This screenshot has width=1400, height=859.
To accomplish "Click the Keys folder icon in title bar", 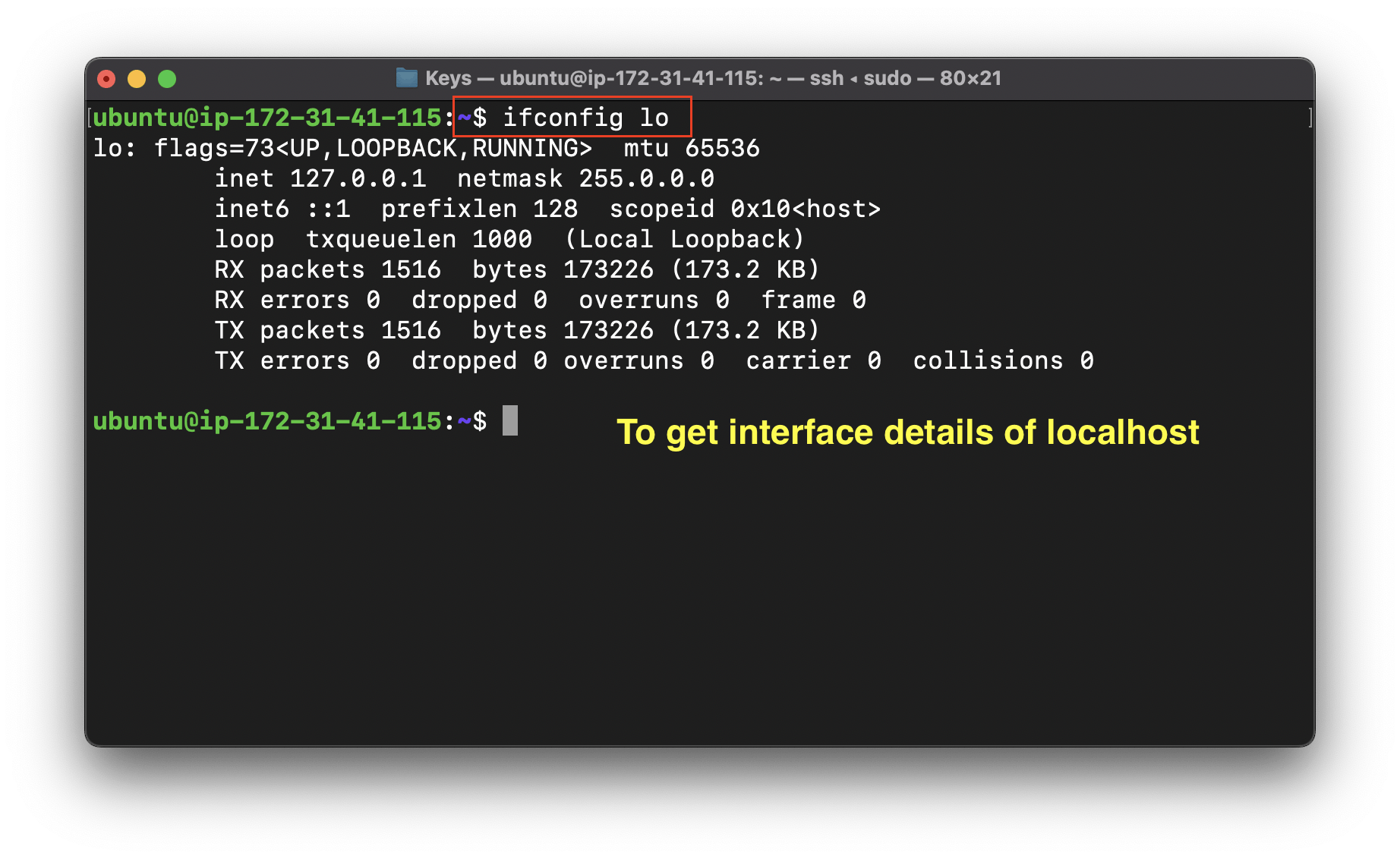I will (407, 78).
